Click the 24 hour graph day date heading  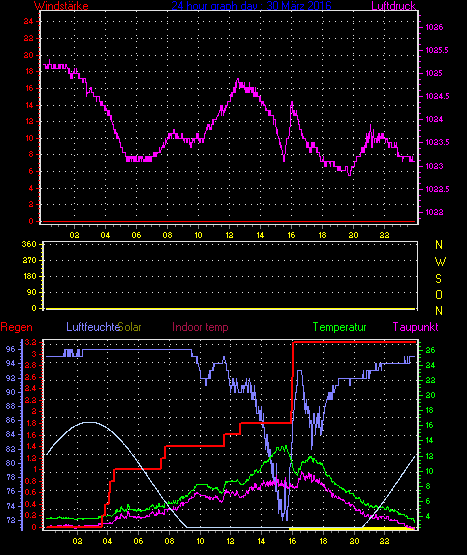point(251,6)
